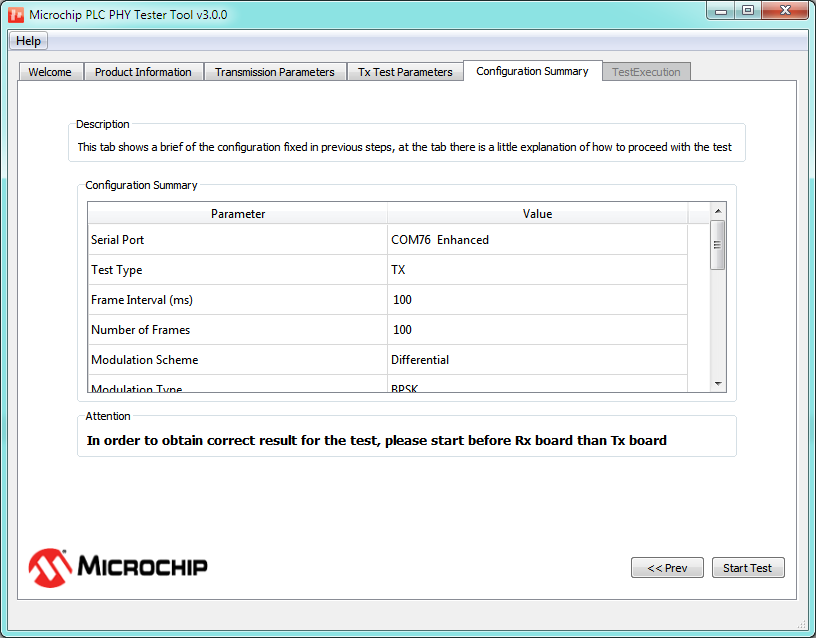This screenshot has width=816, height=638.
Task: Switch to the Welcome tab
Action: click(50, 72)
